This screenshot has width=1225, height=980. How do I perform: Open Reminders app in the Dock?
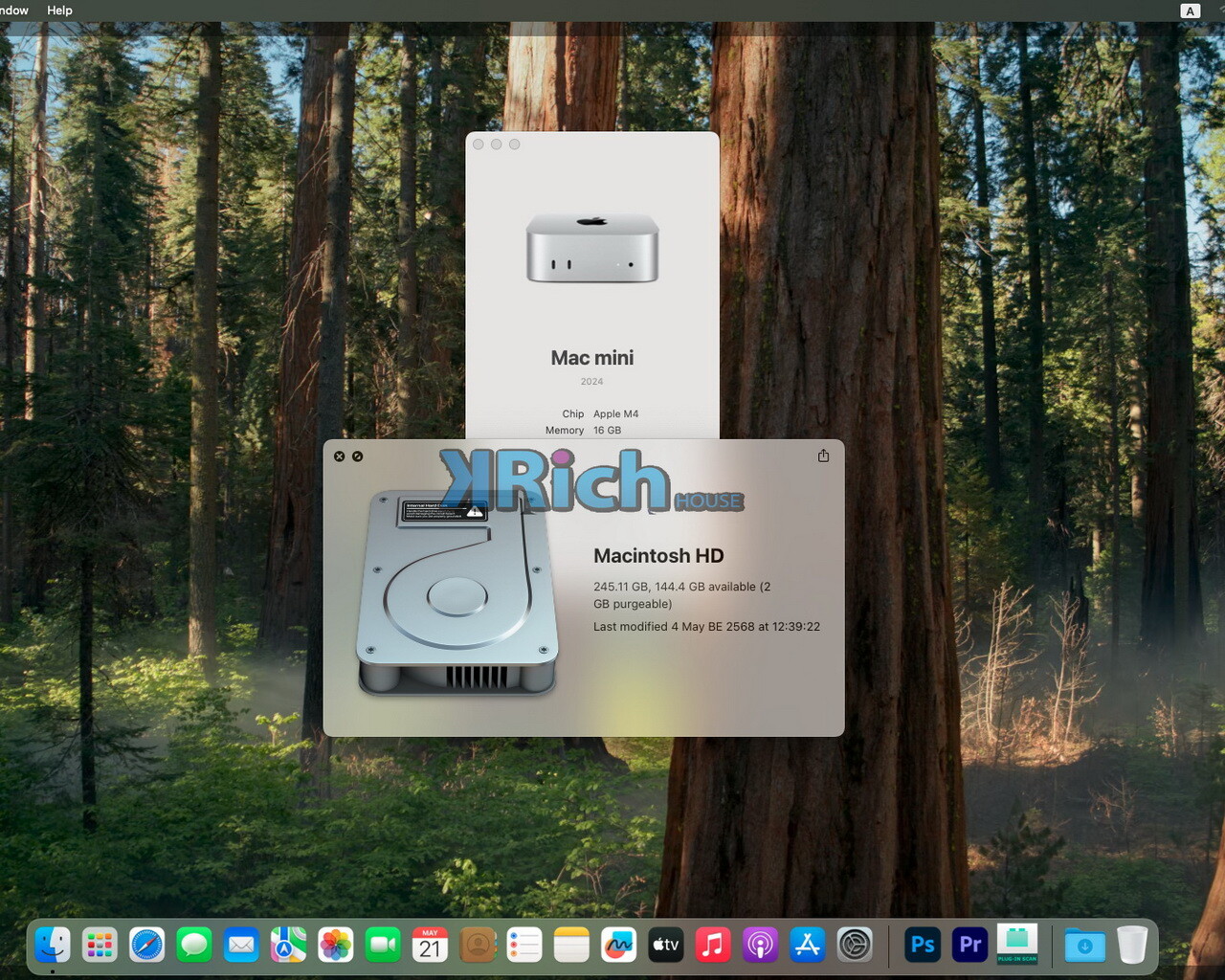(x=524, y=946)
